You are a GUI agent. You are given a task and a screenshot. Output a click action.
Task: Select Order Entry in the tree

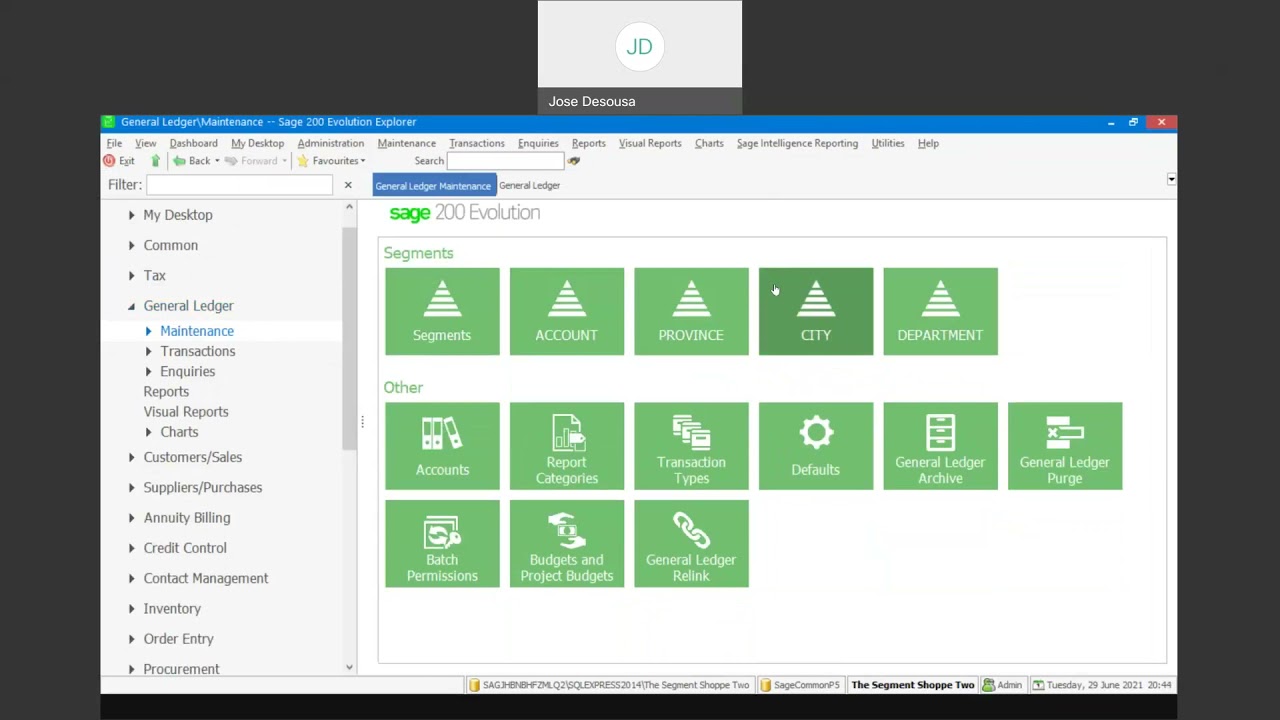click(x=178, y=639)
